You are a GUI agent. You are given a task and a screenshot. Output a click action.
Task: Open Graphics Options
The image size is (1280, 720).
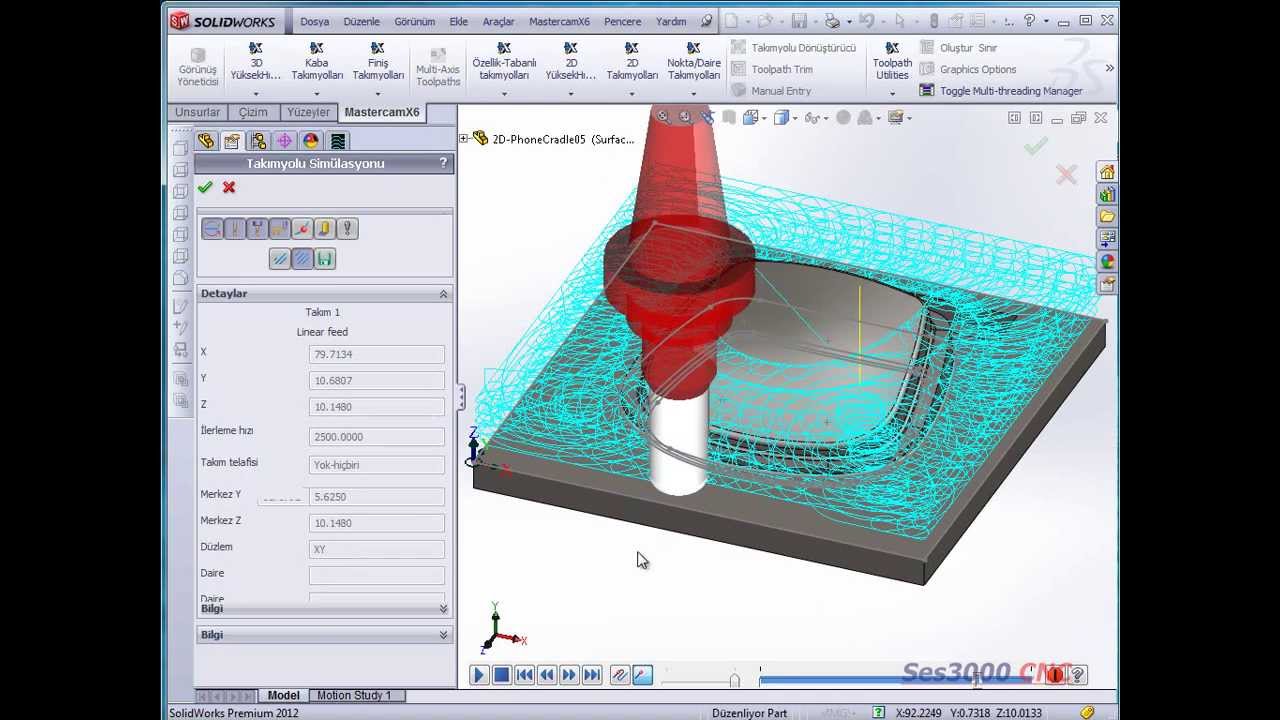click(967, 69)
